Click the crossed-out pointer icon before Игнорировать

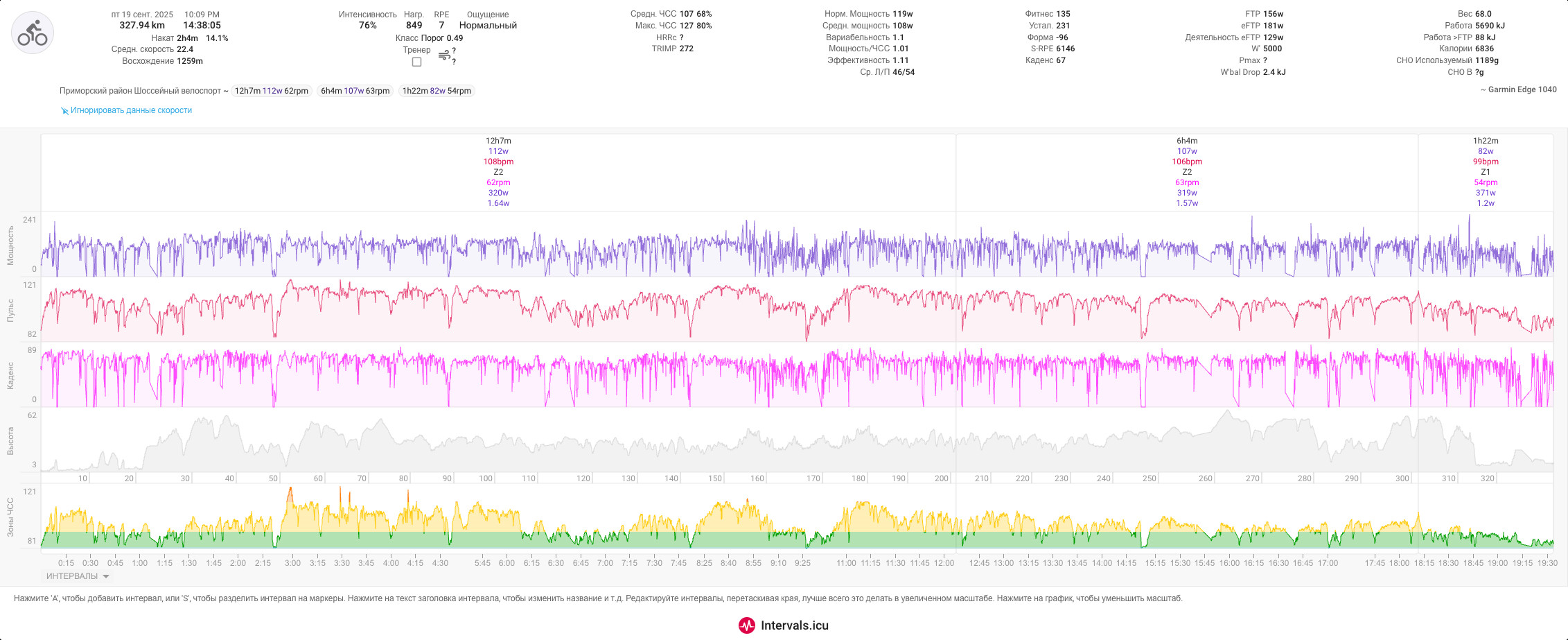(64, 111)
